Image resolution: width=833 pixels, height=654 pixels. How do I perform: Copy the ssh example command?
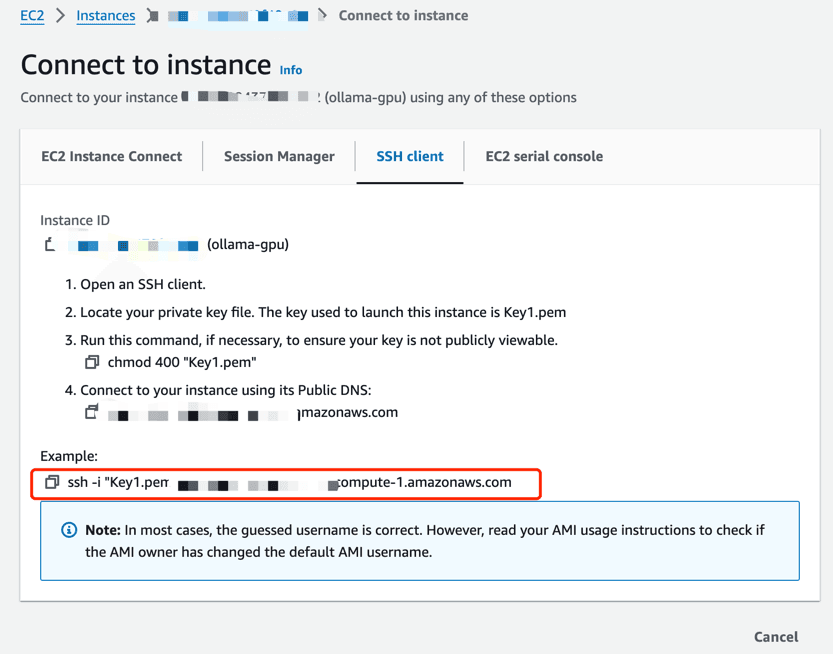click(52, 482)
